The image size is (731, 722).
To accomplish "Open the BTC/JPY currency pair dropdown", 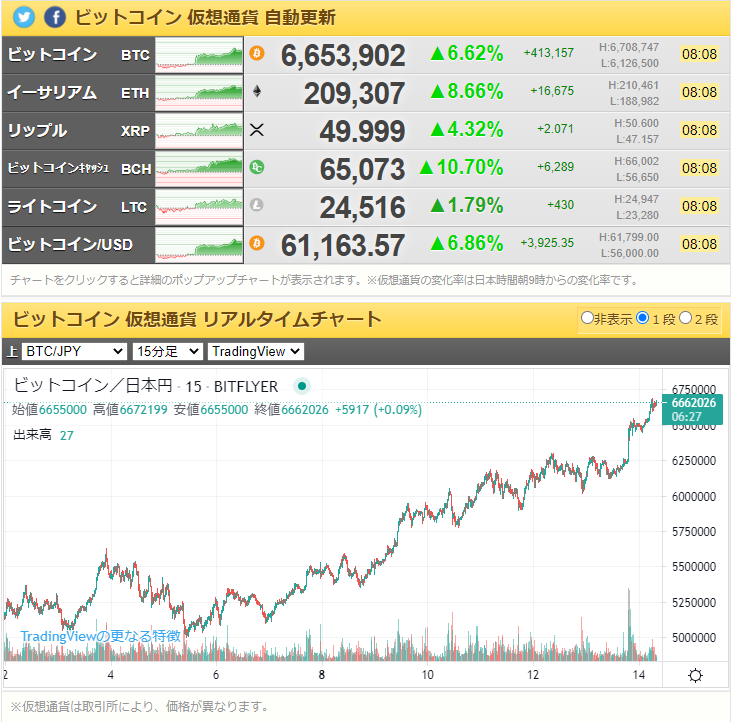I will (x=74, y=351).
